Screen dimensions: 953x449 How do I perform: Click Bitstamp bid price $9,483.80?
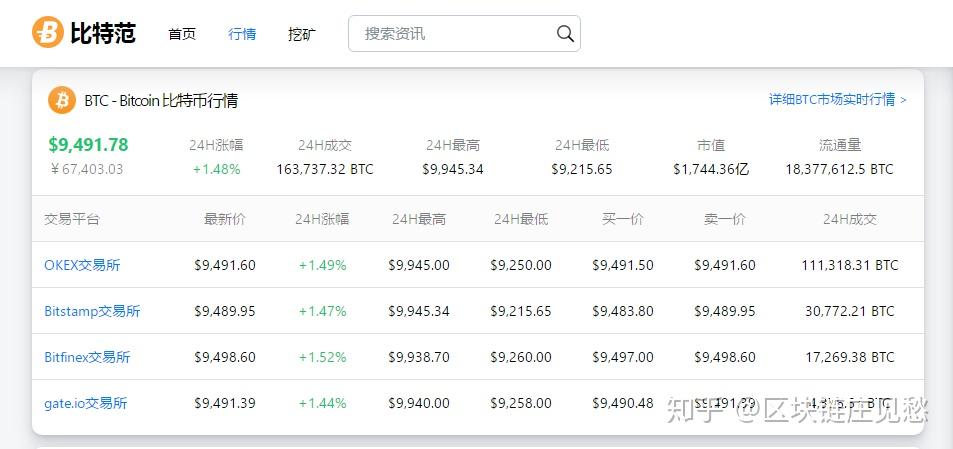623,312
